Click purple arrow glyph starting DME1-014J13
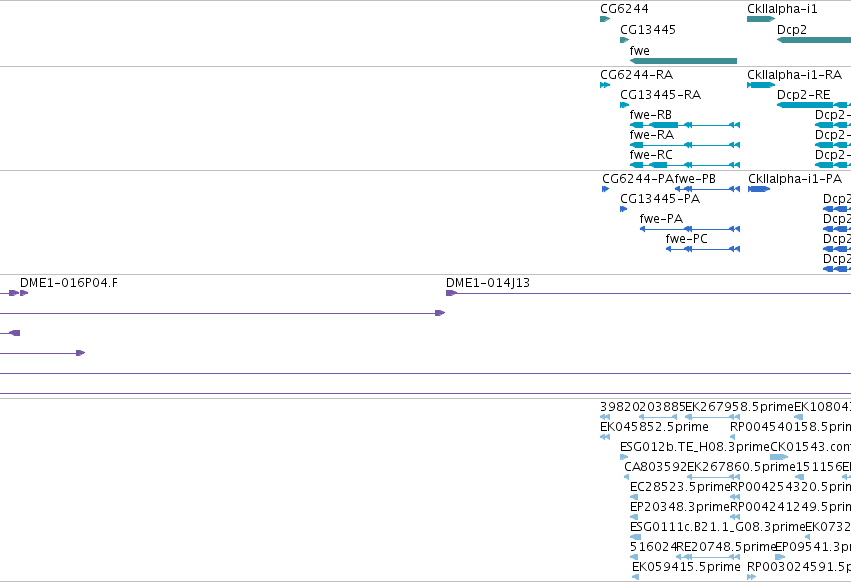Screen dimensions: 851x582 pos(452,293)
